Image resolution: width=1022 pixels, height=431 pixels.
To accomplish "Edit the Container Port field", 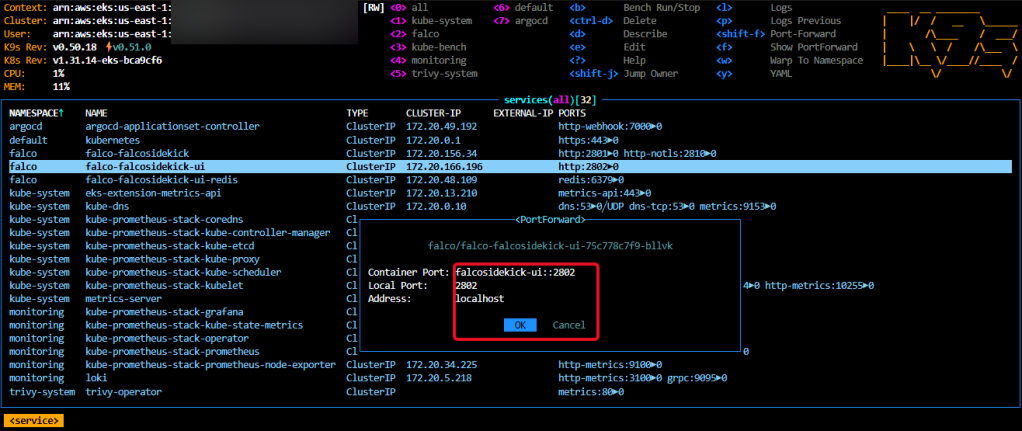I will pyautogui.click(x=515, y=272).
